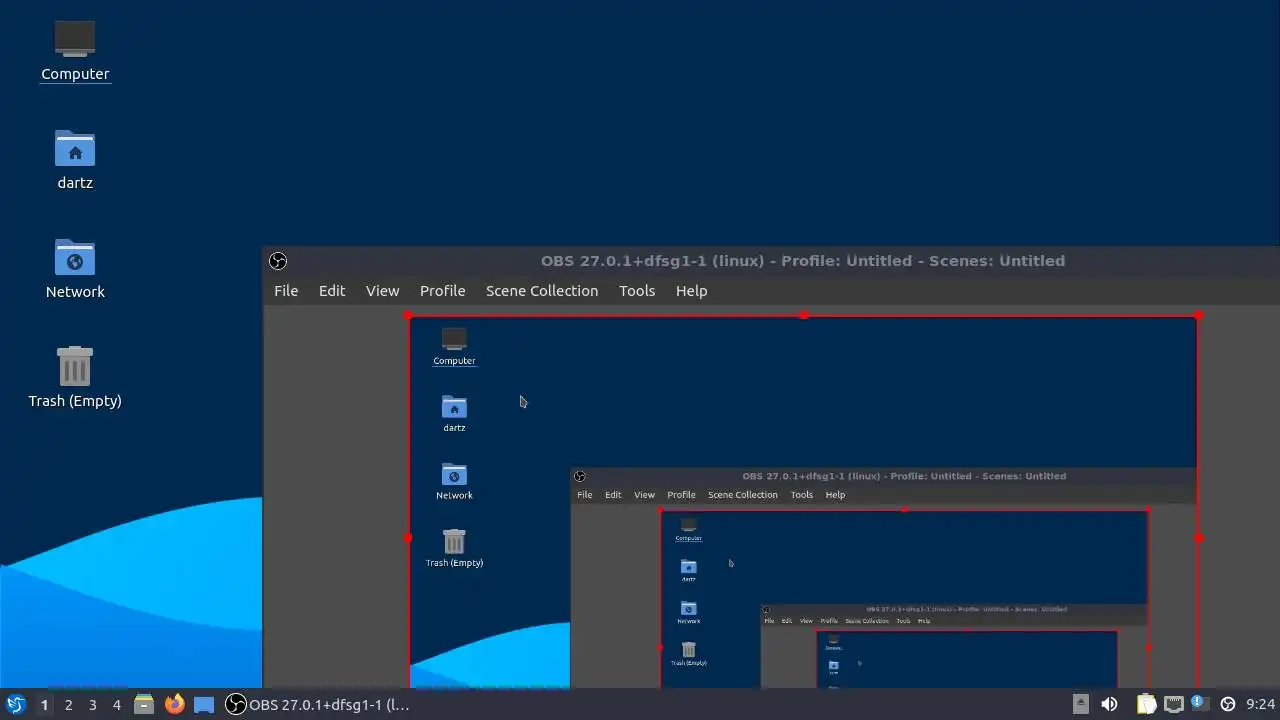Switch to workspace 3
The width and height of the screenshot is (1280, 720).
pyautogui.click(x=92, y=704)
